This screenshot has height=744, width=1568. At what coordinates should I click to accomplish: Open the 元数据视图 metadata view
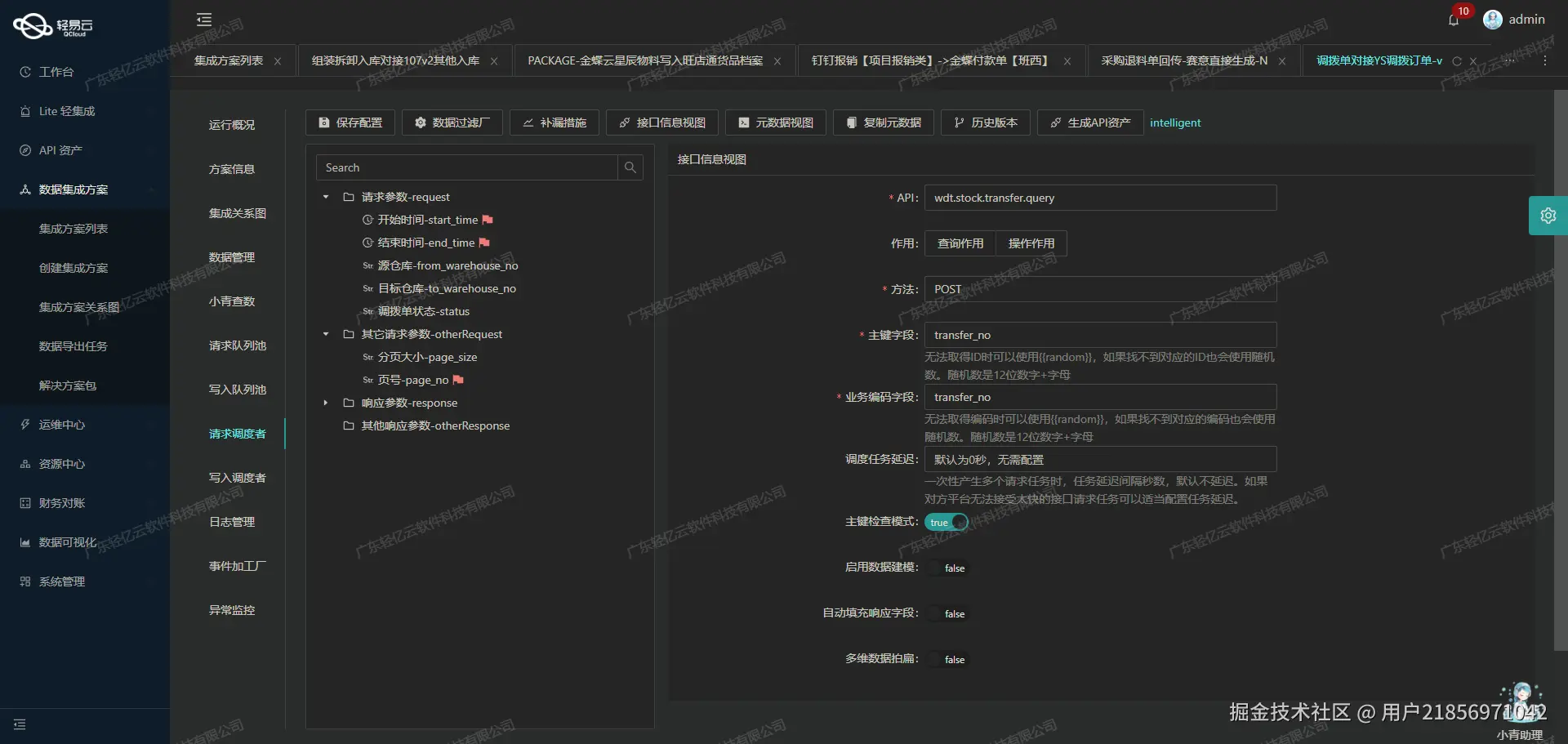(x=775, y=123)
